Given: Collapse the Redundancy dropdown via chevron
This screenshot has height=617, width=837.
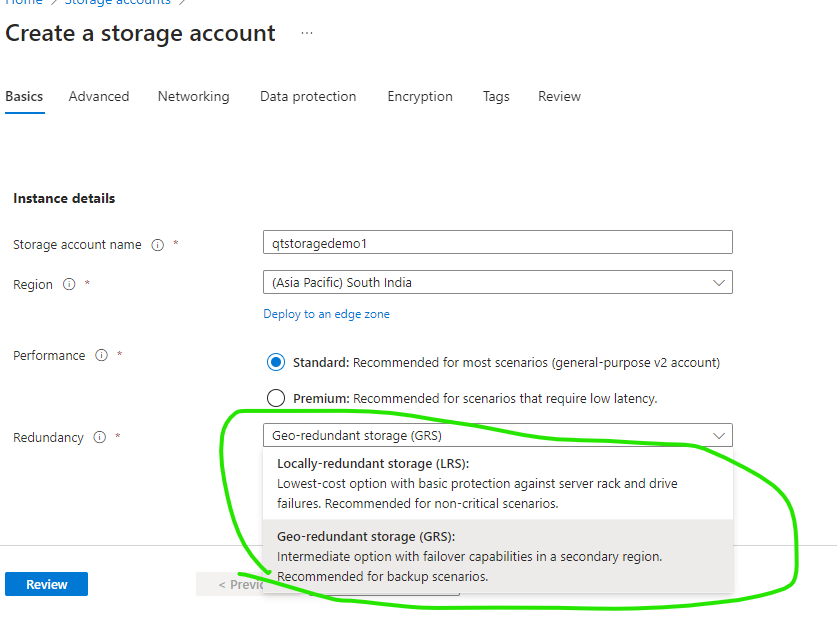Looking at the screenshot, I should (718, 436).
